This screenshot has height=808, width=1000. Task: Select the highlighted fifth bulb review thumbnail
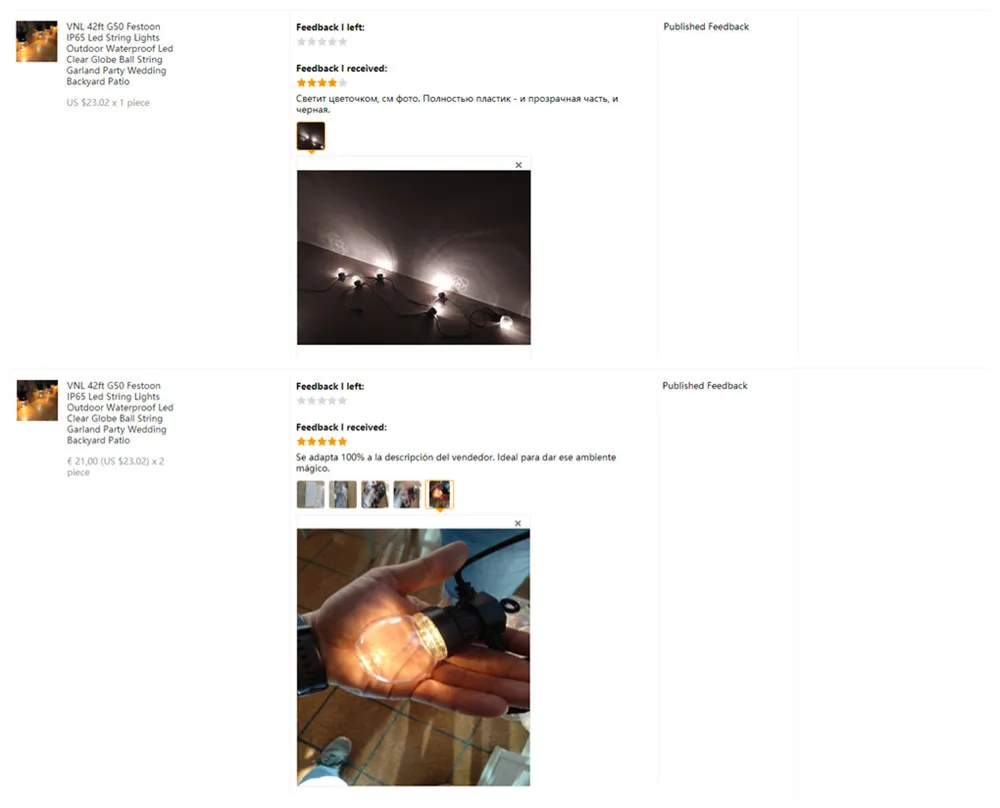point(439,494)
